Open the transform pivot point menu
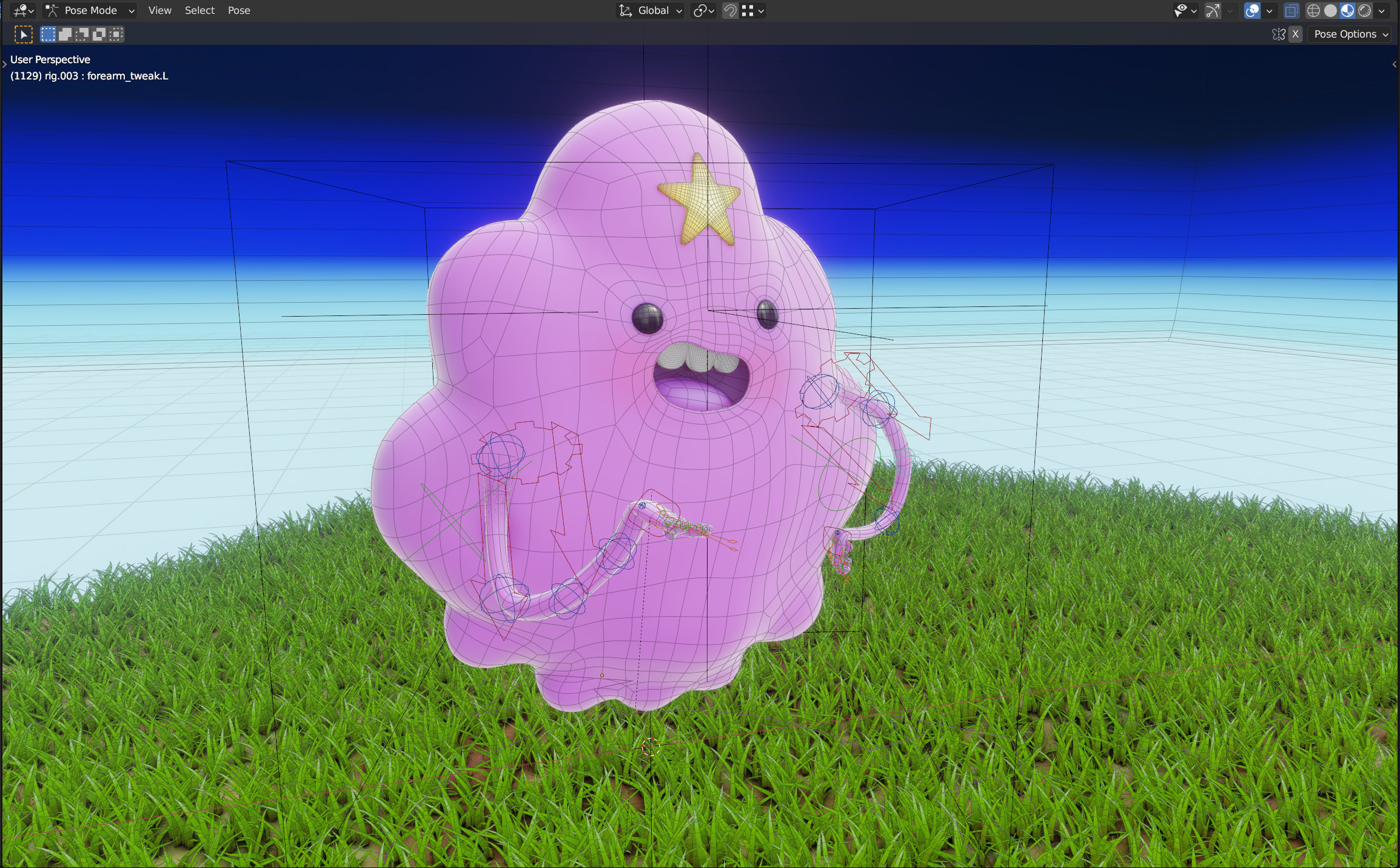The image size is (1400, 868). pyautogui.click(x=704, y=10)
